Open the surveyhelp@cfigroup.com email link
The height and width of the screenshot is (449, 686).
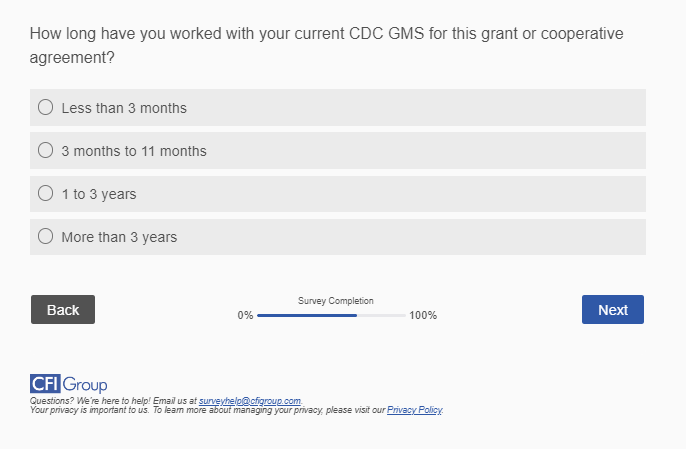pos(249,400)
